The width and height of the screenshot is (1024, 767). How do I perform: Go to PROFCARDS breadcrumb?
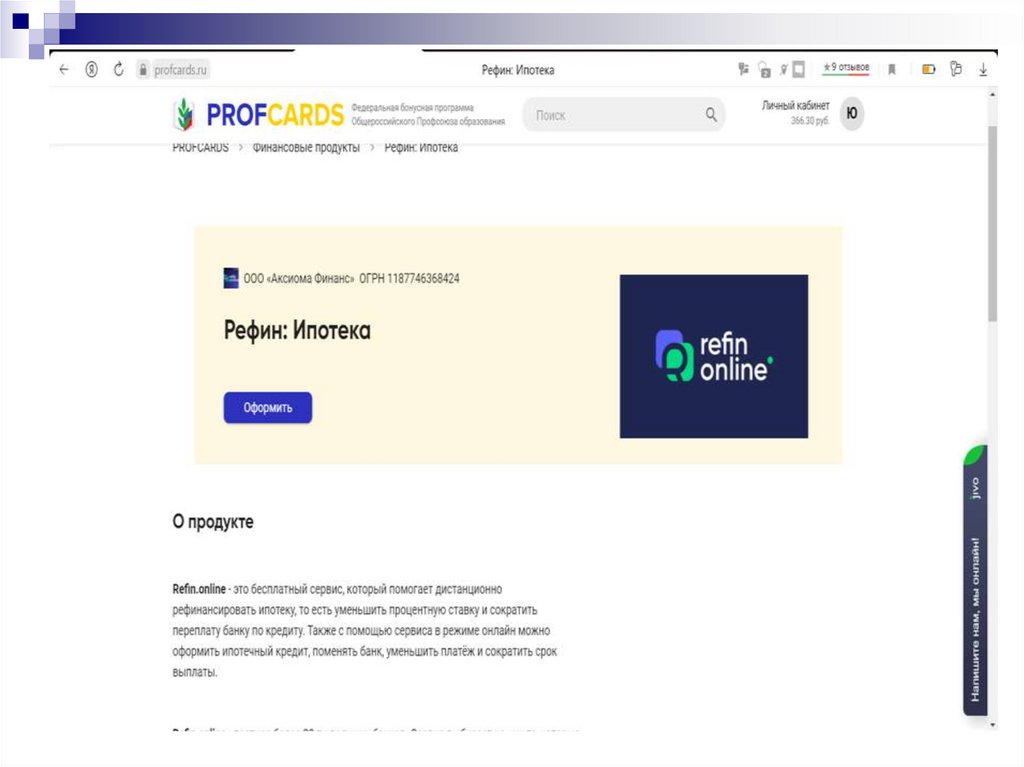pyautogui.click(x=200, y=148)
